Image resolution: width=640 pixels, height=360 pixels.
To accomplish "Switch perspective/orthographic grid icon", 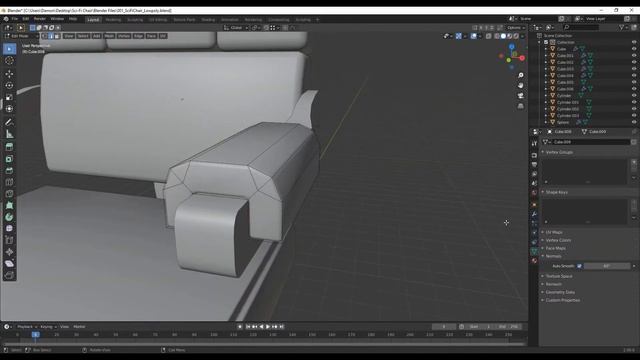I will (520, 106).
